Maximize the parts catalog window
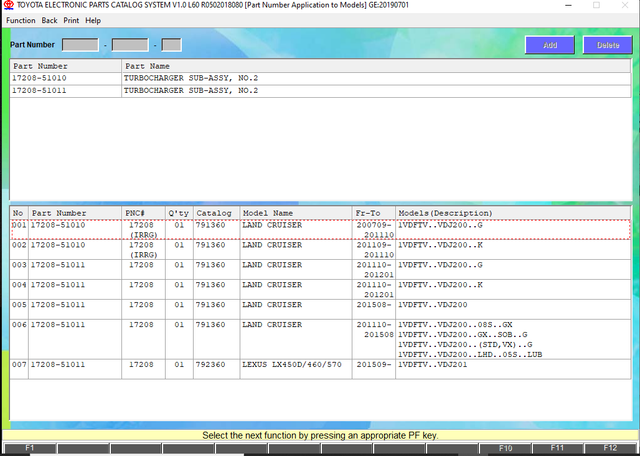Viewport: 640px width, 456px height. tap(596, 6)
